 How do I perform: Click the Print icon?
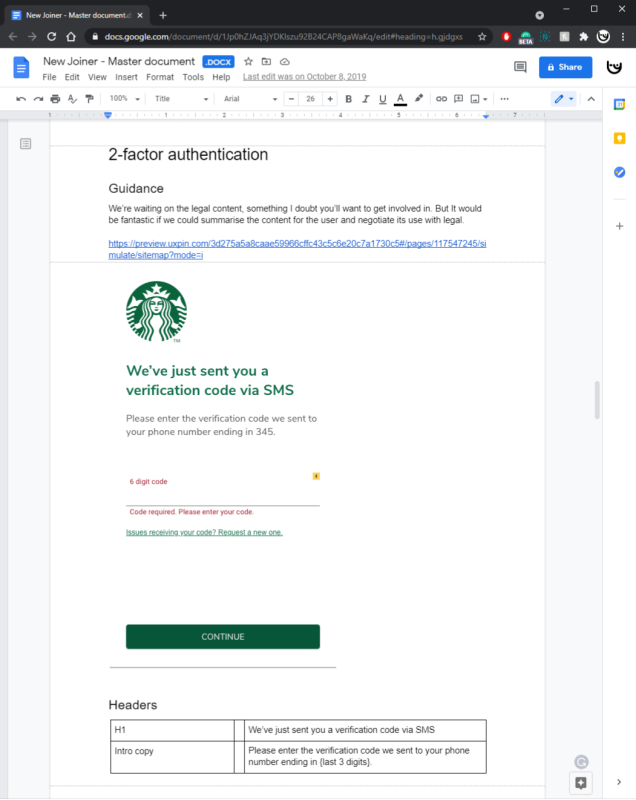pyautogui.click(x=55, y=99)
